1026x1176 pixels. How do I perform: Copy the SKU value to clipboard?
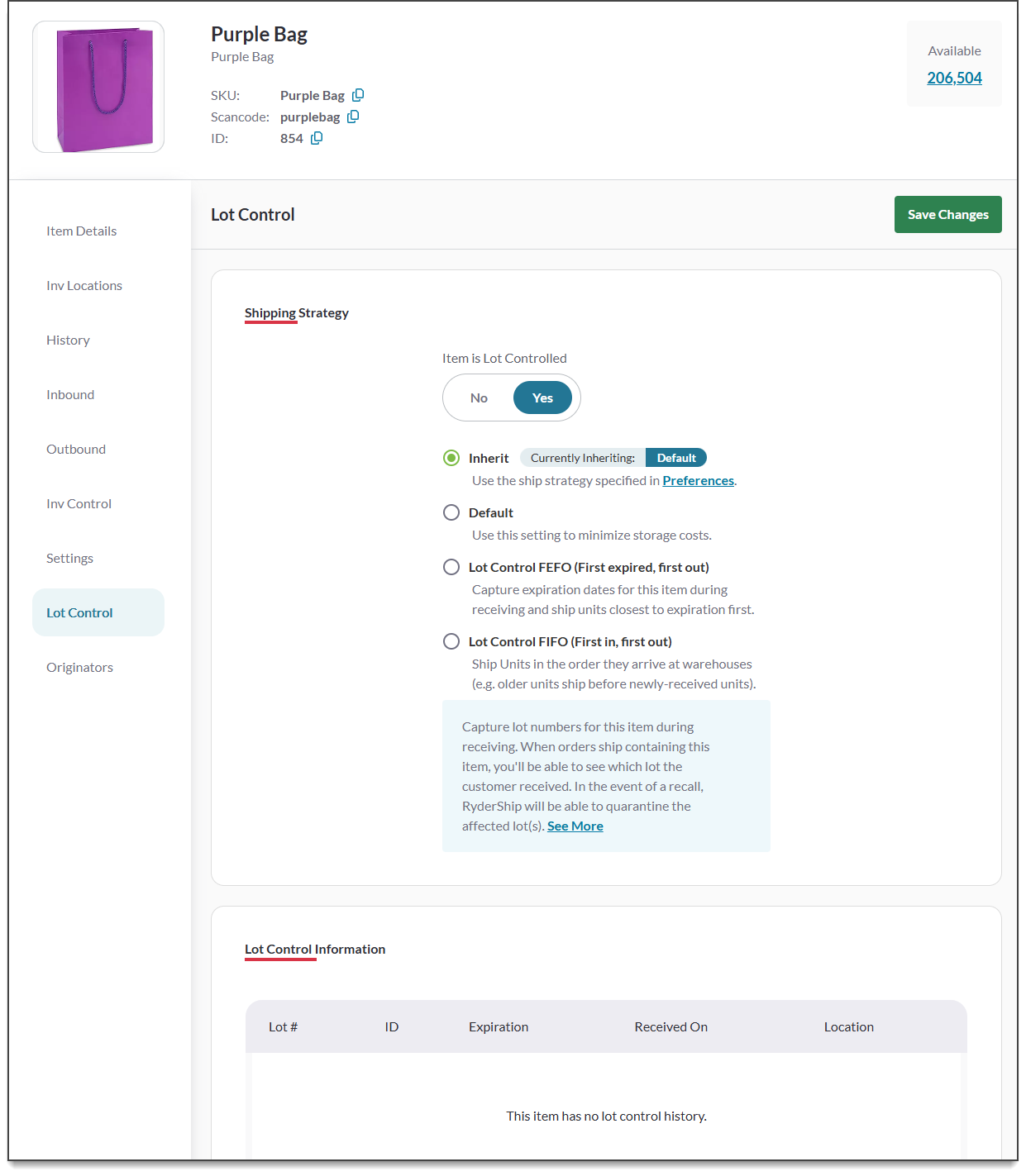pos(358,94)
